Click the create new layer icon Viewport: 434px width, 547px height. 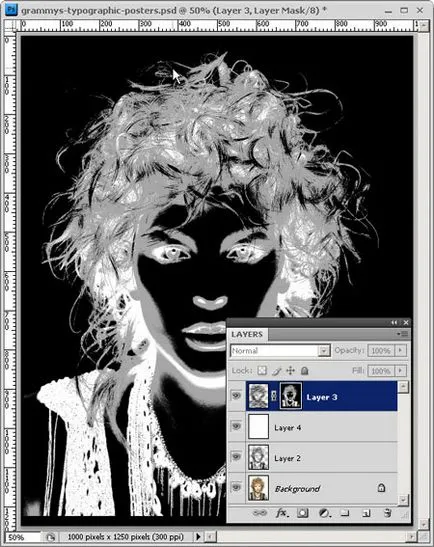point(366,513)
